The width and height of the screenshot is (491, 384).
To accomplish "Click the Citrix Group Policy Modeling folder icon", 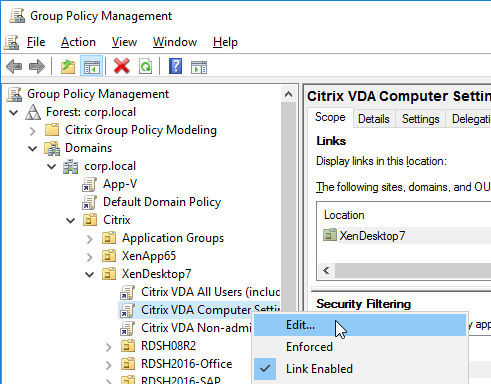I will click(52, 130).
